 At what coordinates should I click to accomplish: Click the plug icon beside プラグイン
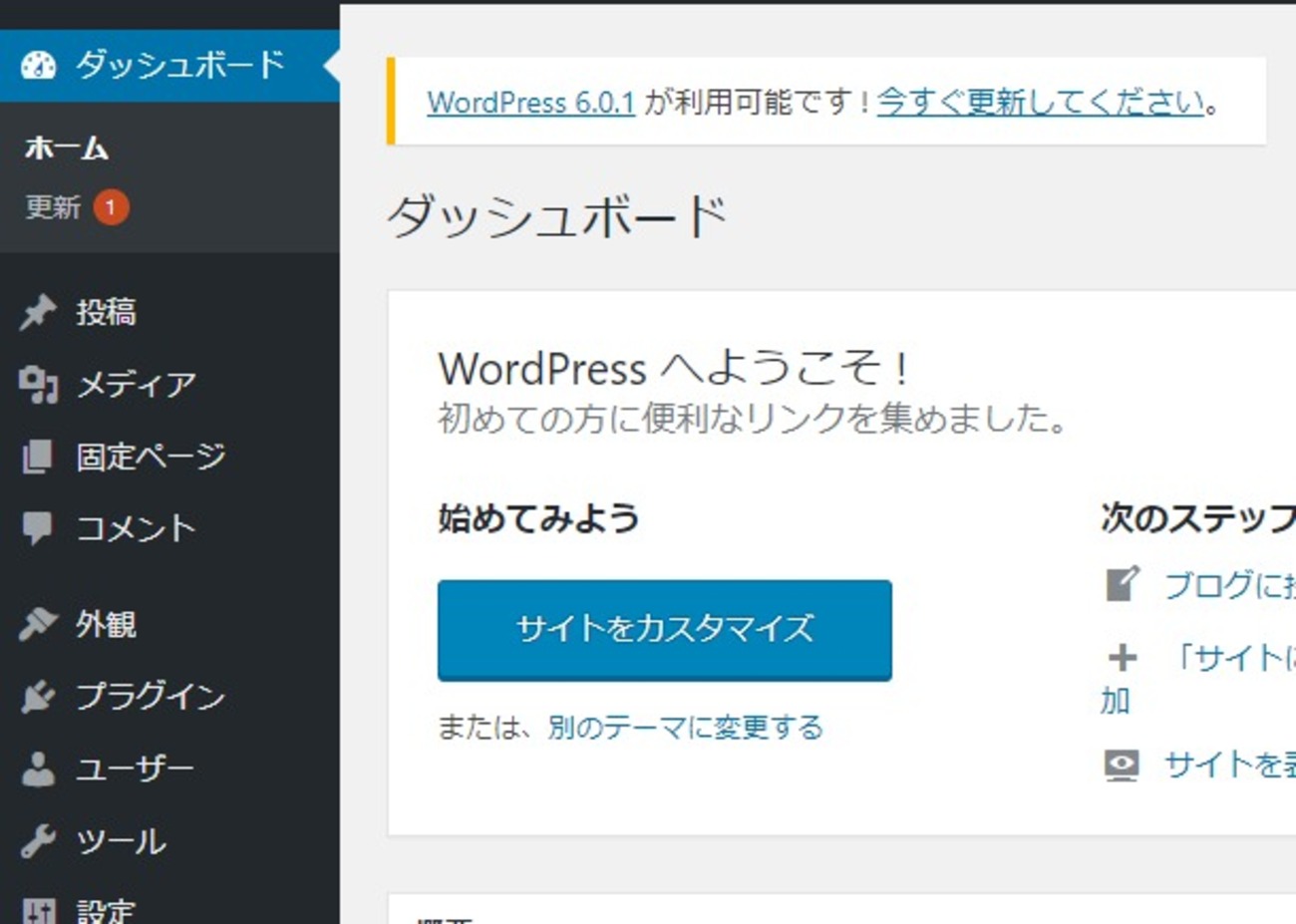tap(38, 696)
